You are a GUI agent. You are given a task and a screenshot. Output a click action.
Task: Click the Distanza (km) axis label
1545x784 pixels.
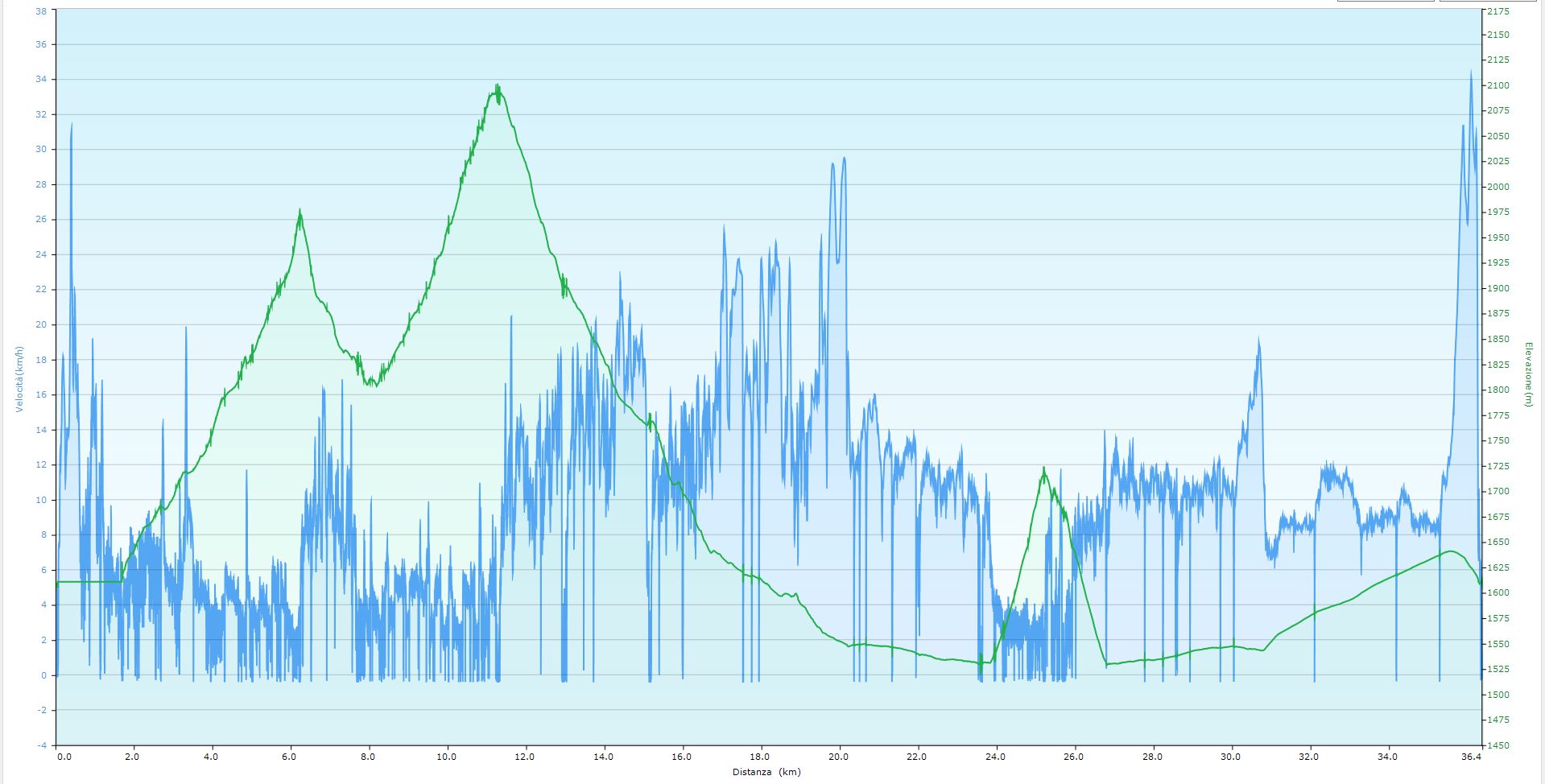766,772
